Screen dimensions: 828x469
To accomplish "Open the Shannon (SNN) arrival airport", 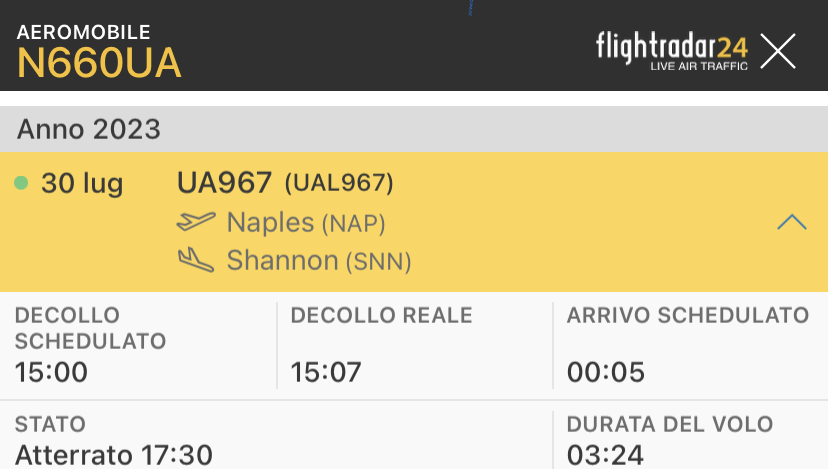I will click(x=318, y=261).
